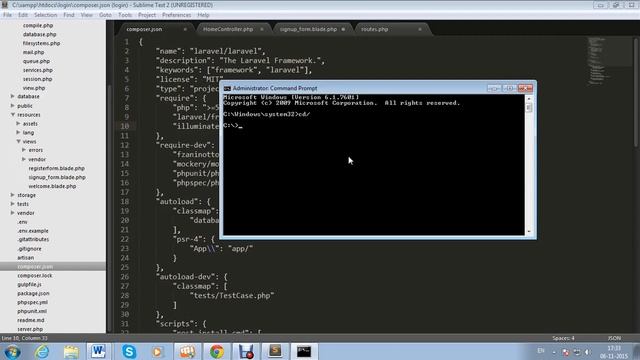Click the EN language indicator in tray
The height and width of the screenshot is (360, 640).
point(541,351)
